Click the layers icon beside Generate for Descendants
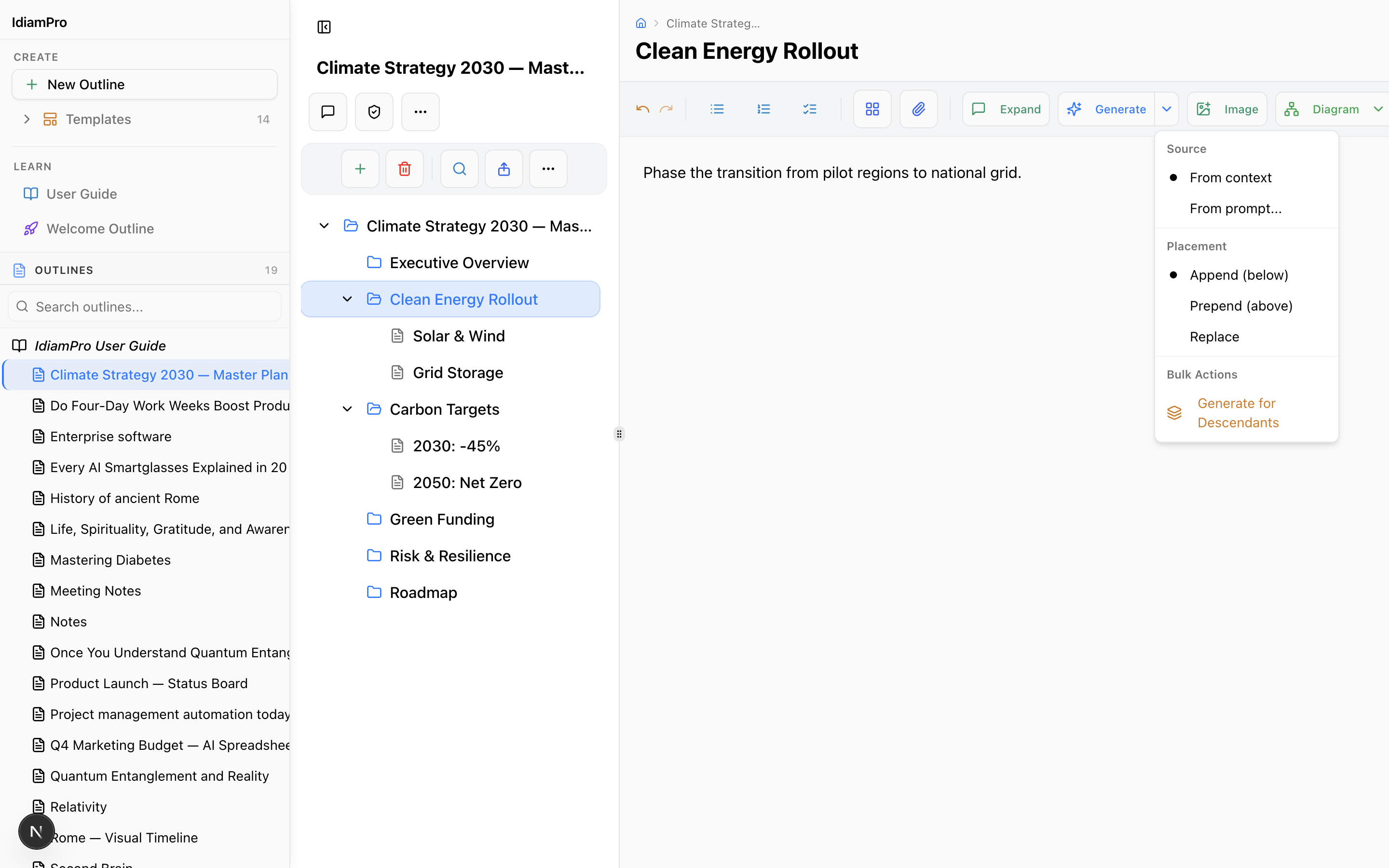Image resolution: width=1389 pixels, height=868 pixels. pos(1174,413)
